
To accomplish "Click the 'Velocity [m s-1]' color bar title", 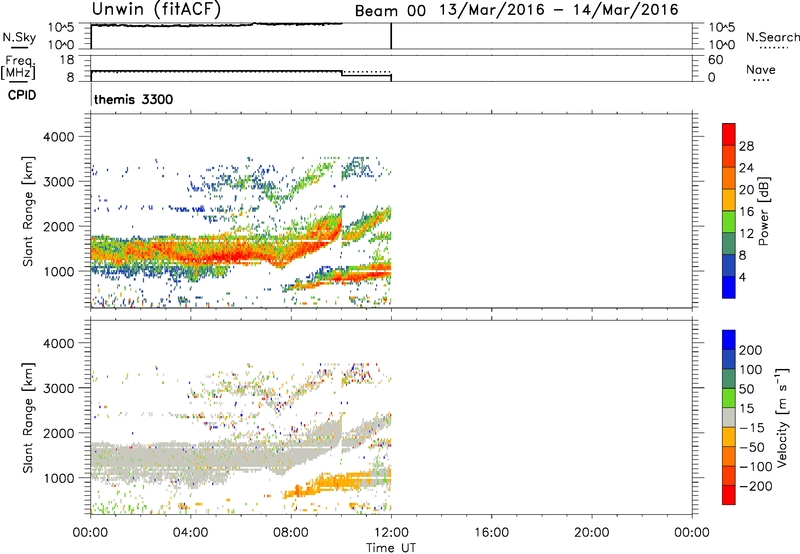I will coord(782,417).
